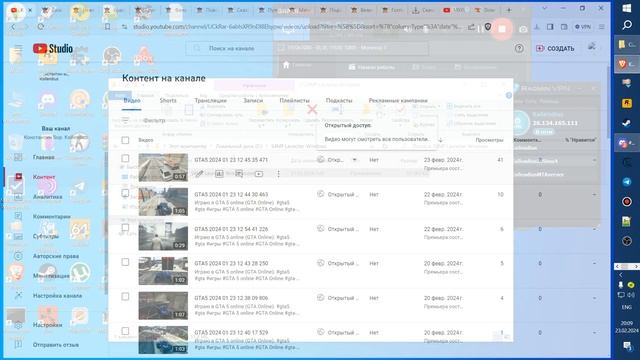Select checkbox for video GTA5 12 45 35 471
The image size is (640, 360).
[x=125, y=158]
